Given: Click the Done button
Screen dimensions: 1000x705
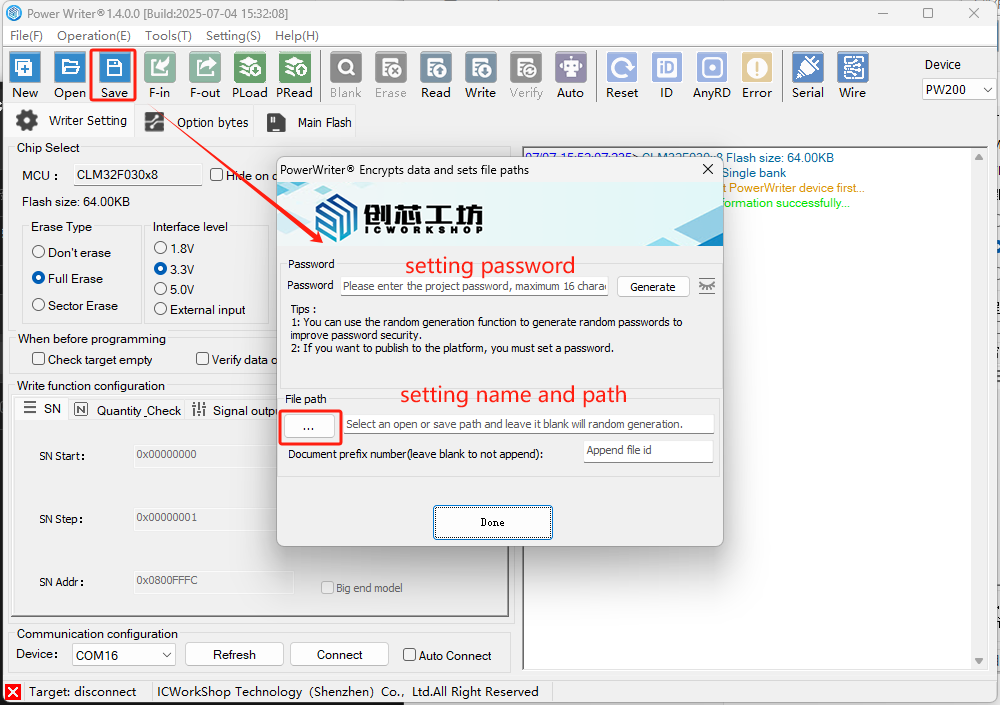Looking at the screenshot, I should point(492,522).
